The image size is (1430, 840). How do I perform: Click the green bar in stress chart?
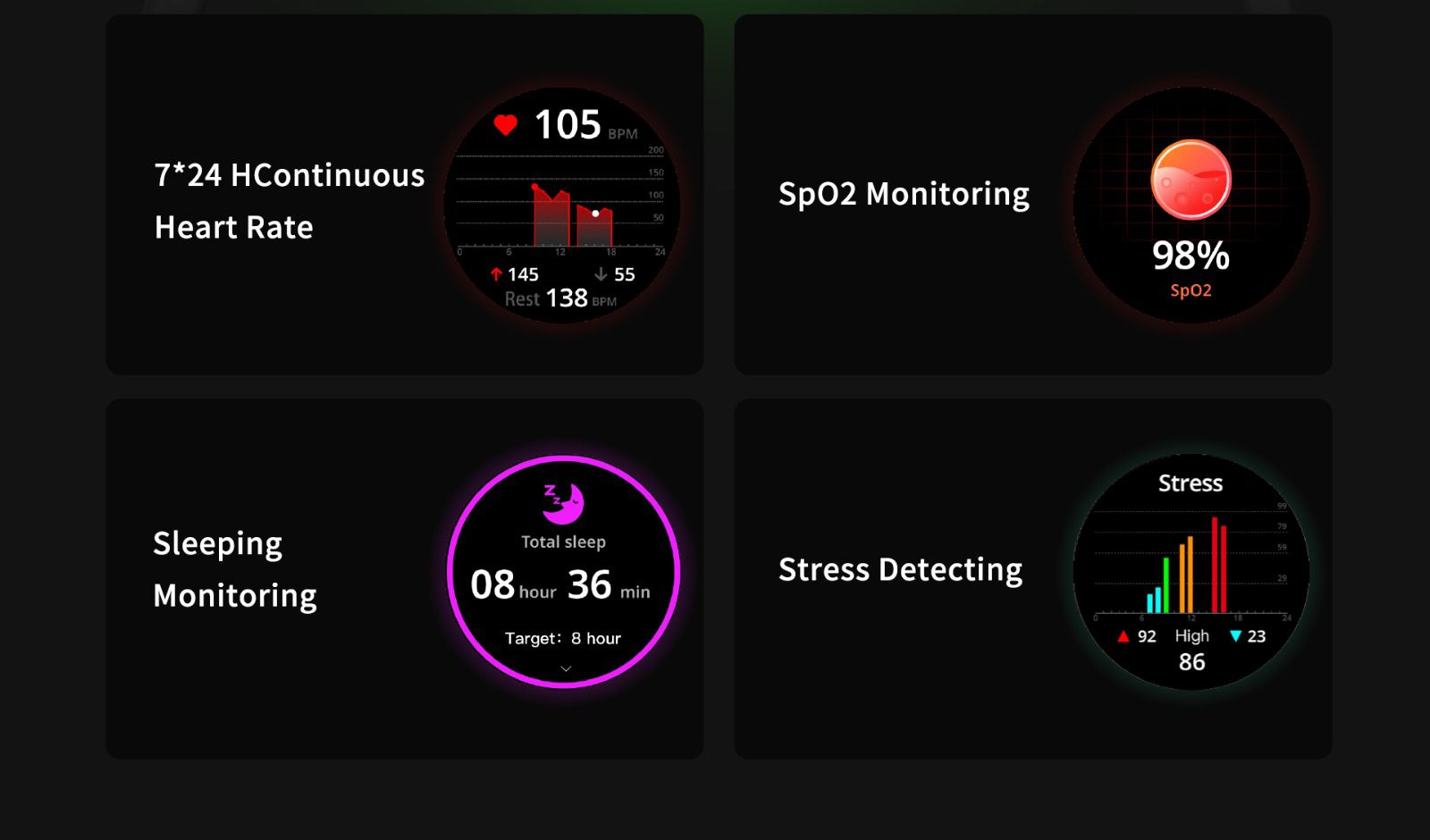pyautogui.click(x=1165, y=585)
